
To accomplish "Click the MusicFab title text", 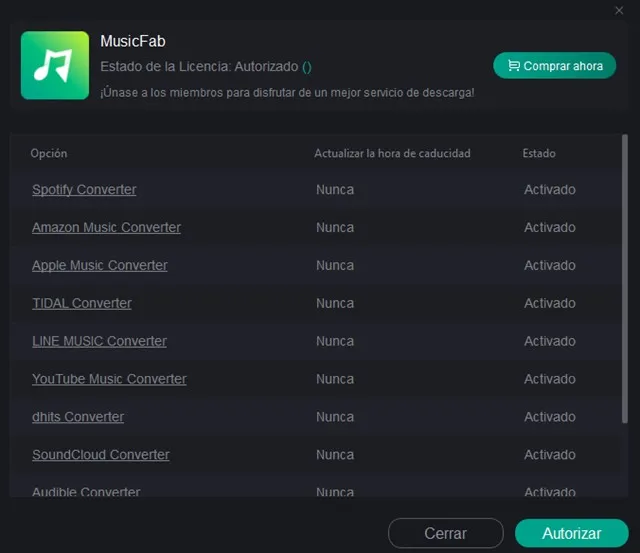I will coord(133,41).
